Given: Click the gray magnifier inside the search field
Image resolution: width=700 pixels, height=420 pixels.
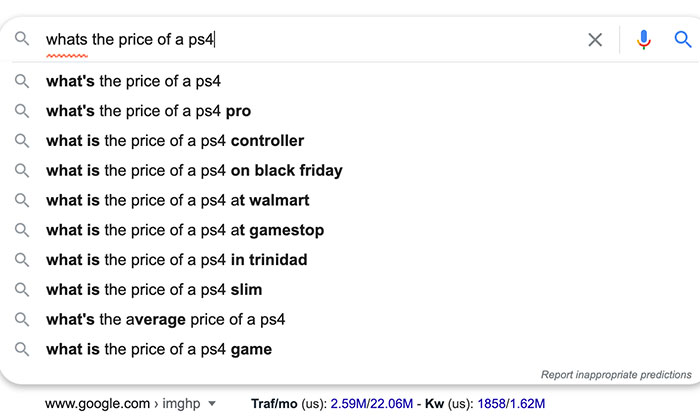Looking at the screenshot, I should click(x=21, y=39).
